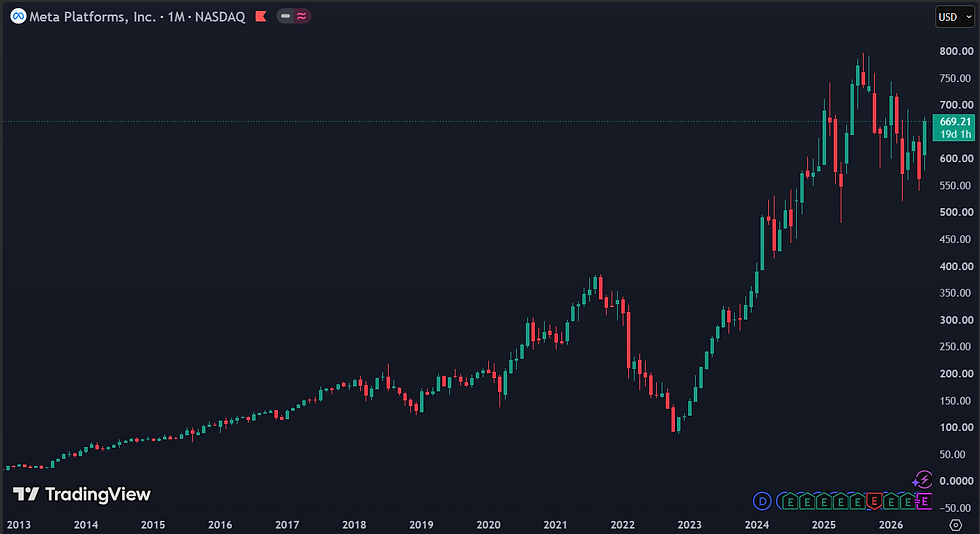
Task: Click the 700.00 price axis label
Action: 956,105
